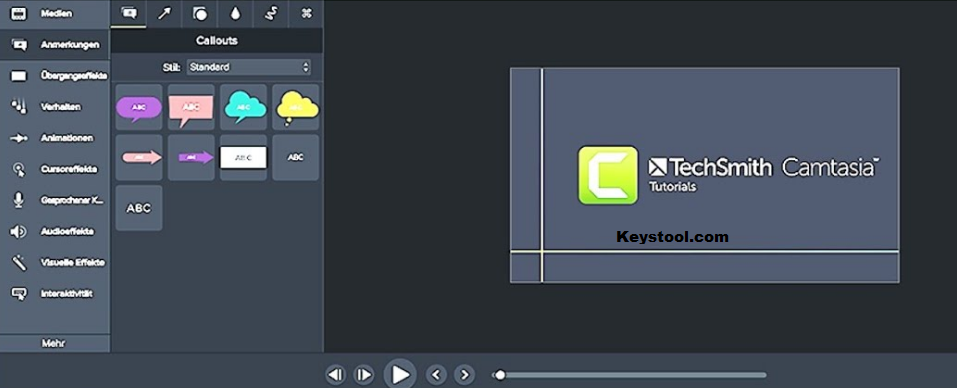
Task: Open the Verhalten sidebar item
Action: (55, 107)
